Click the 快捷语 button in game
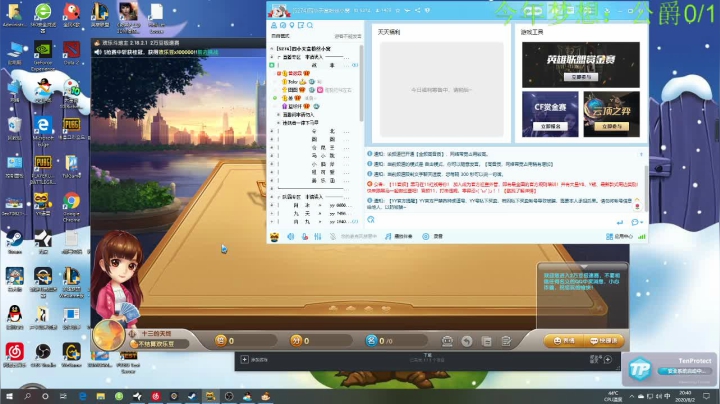 tap(603, 341)
